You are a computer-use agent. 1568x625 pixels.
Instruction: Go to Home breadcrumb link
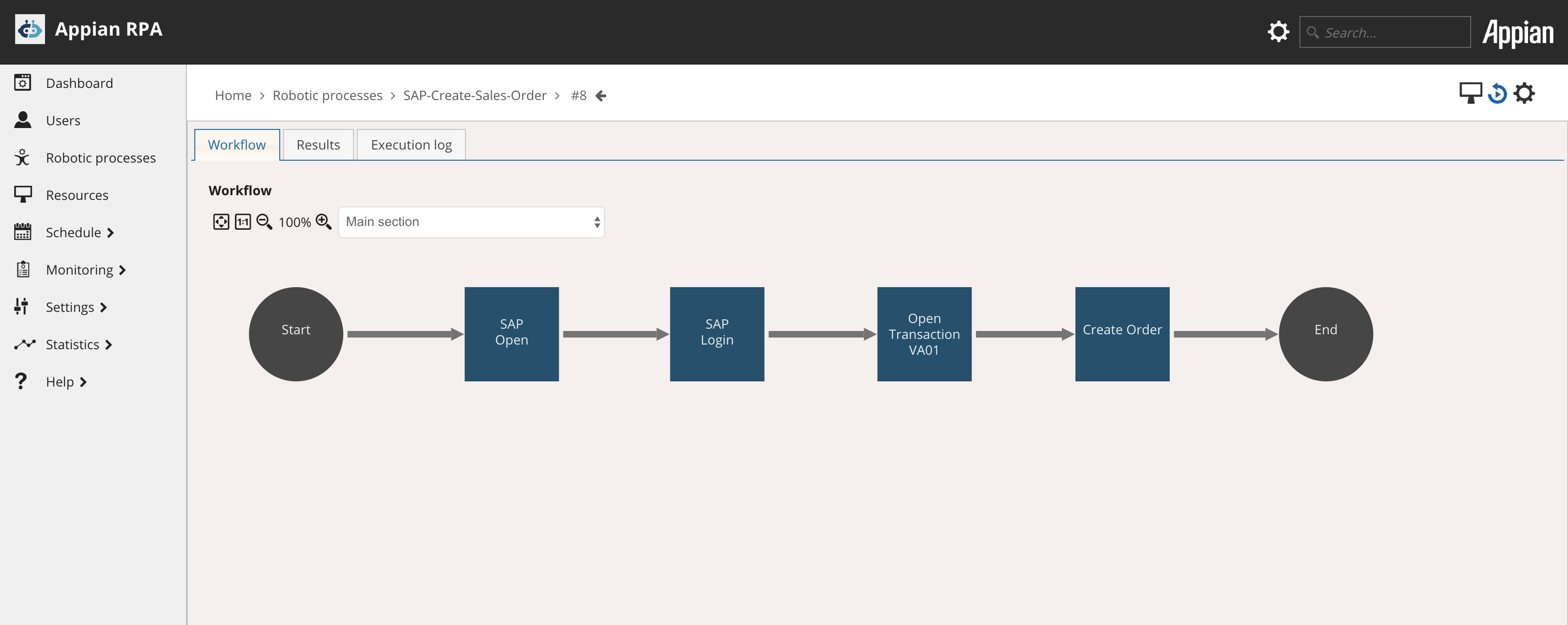pos(233,96)
